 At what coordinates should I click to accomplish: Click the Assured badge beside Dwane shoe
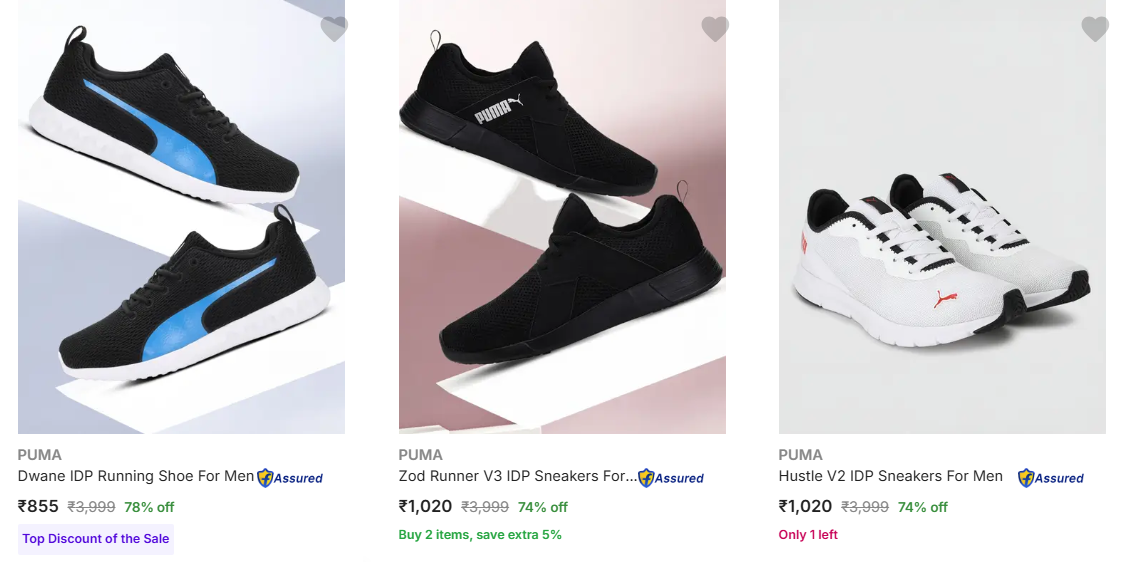coord(290,478)
